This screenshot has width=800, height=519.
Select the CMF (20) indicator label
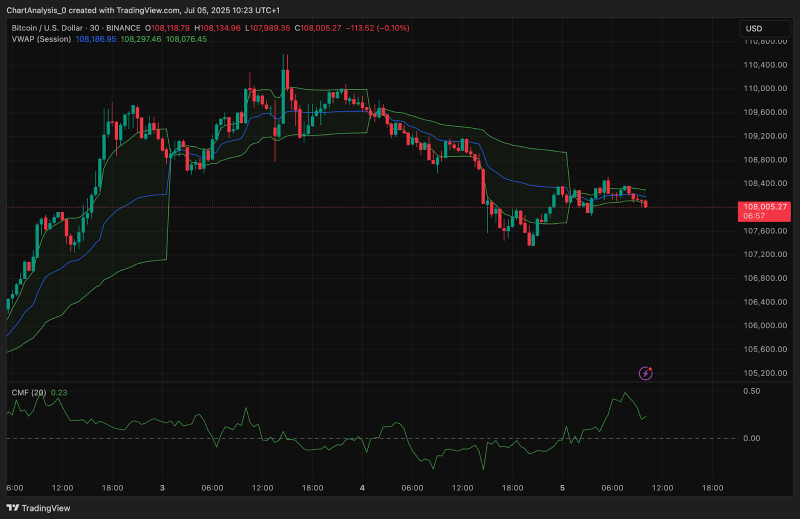(x=29, y=392)
